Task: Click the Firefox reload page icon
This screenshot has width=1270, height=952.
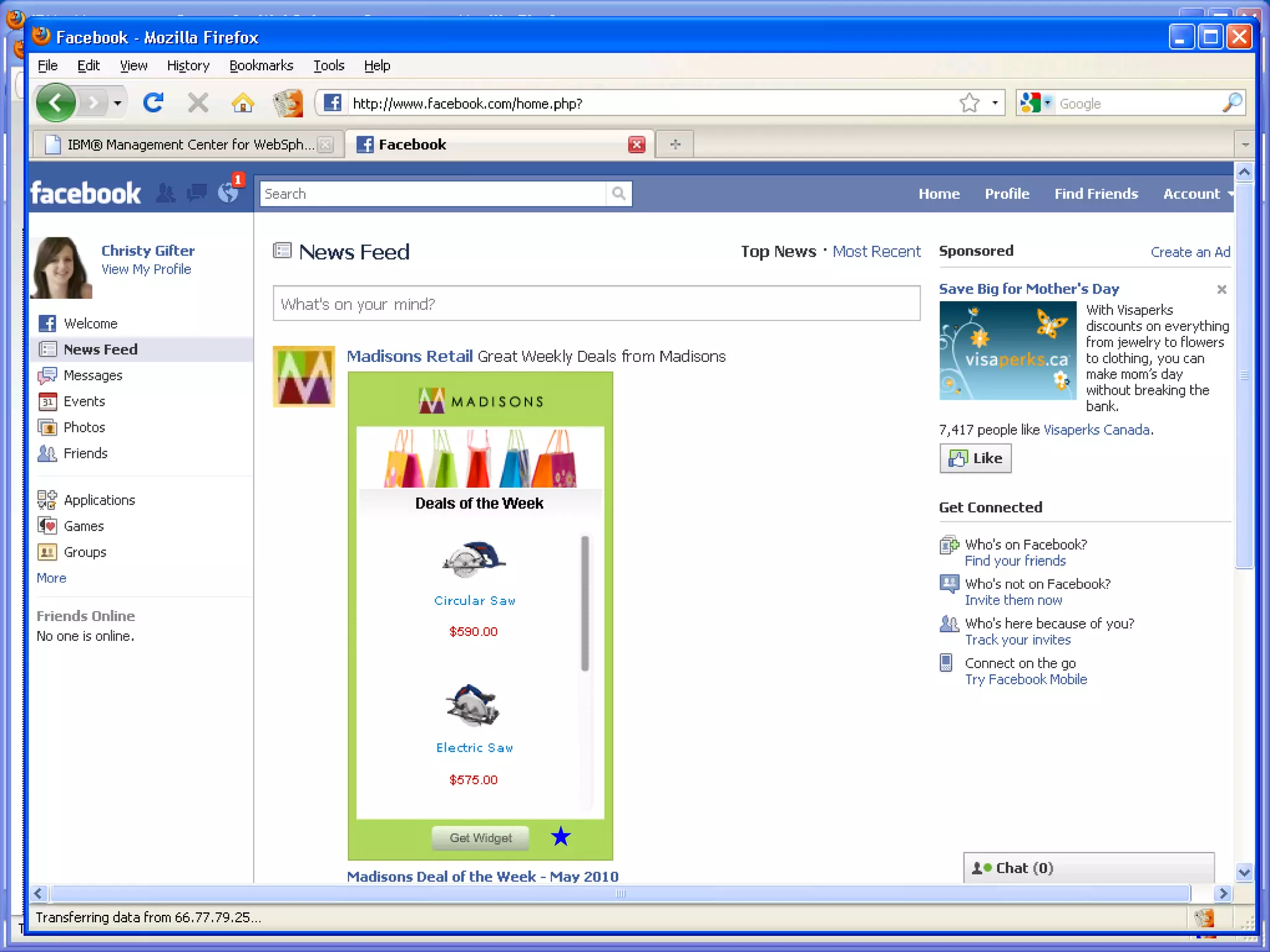Action: [x=153, y=102]
